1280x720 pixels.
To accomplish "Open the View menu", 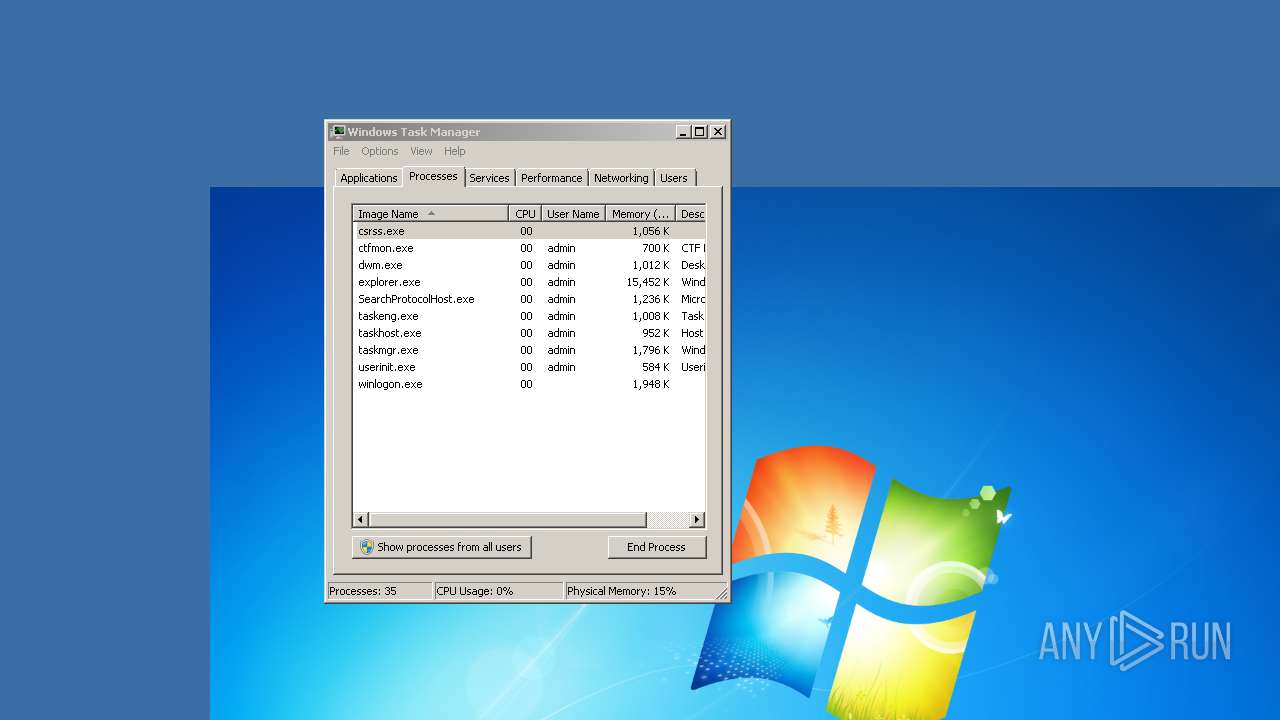I will click(x=421, y=151).
